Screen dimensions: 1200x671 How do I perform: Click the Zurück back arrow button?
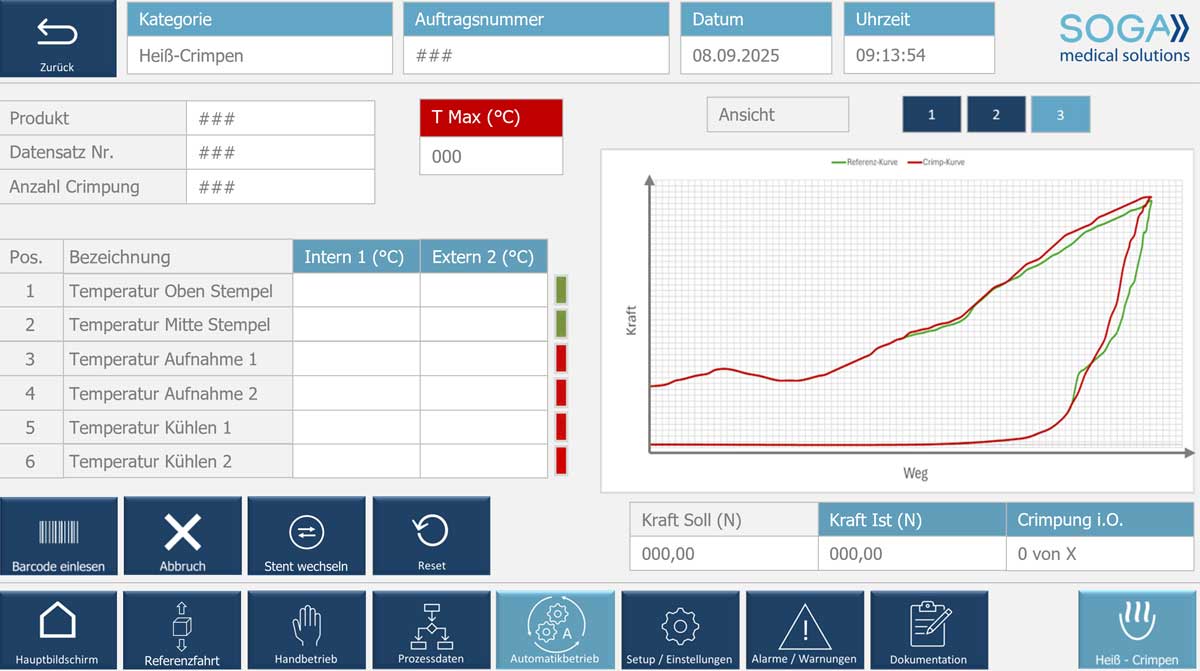tap(58, 39)
